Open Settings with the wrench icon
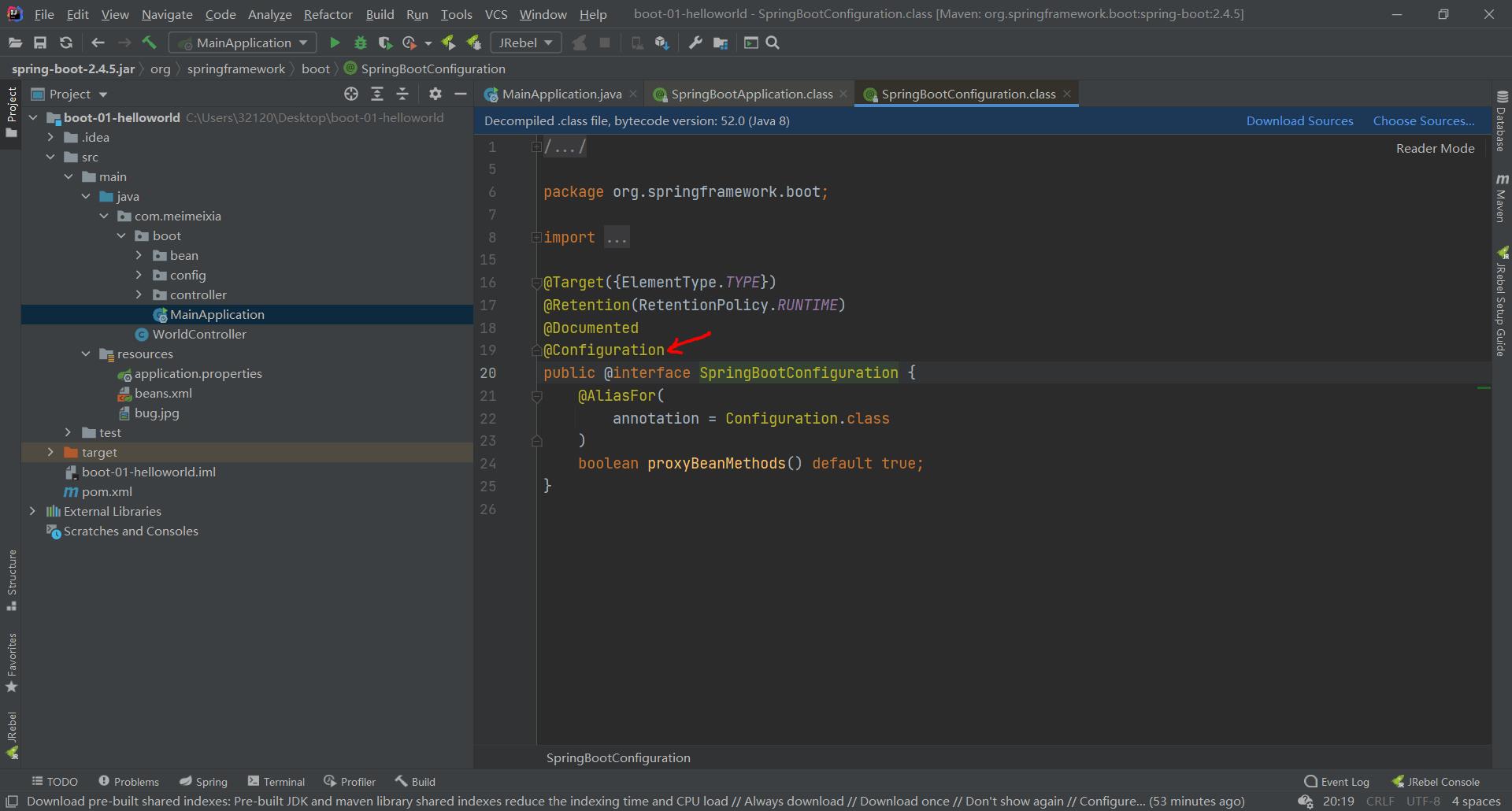Screen dimensions: 1512x811 (695, 43)
